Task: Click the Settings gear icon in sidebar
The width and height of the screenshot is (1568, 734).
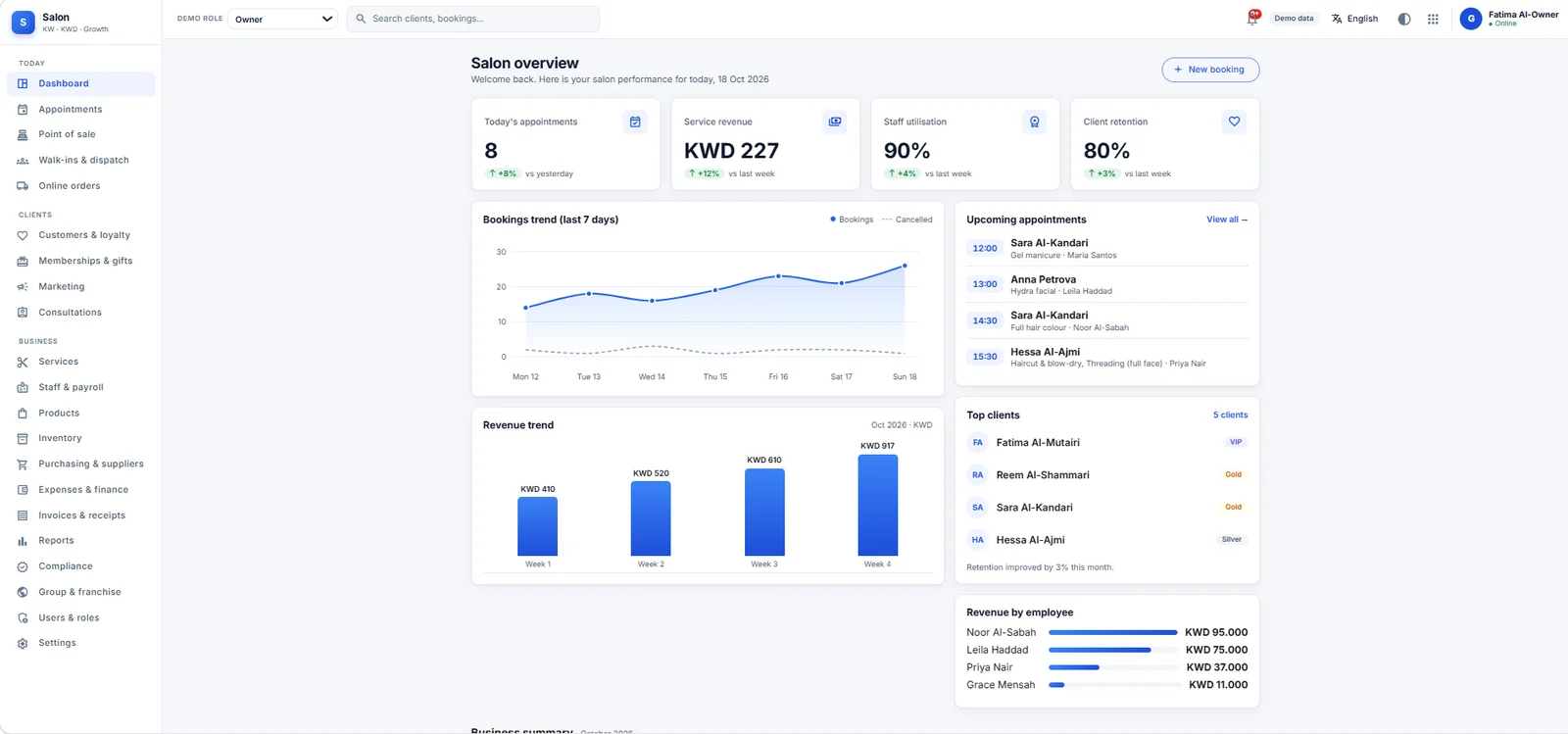Action: click(23, 644)
